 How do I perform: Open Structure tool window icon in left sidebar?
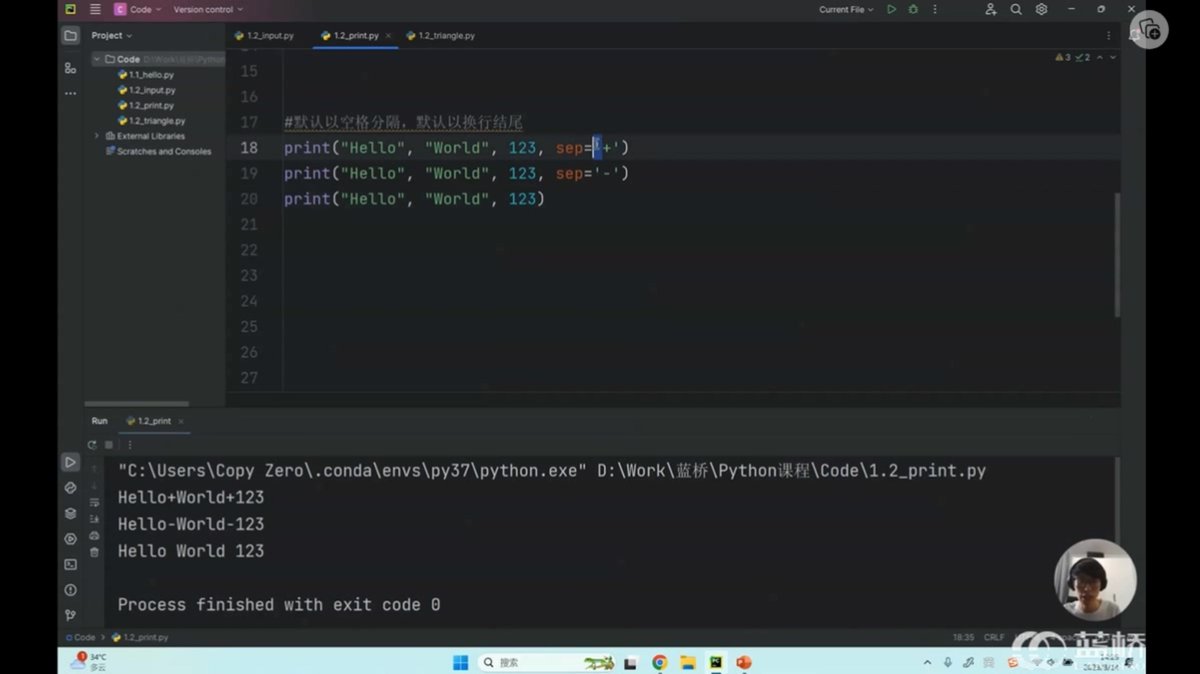tap(70, 68)
